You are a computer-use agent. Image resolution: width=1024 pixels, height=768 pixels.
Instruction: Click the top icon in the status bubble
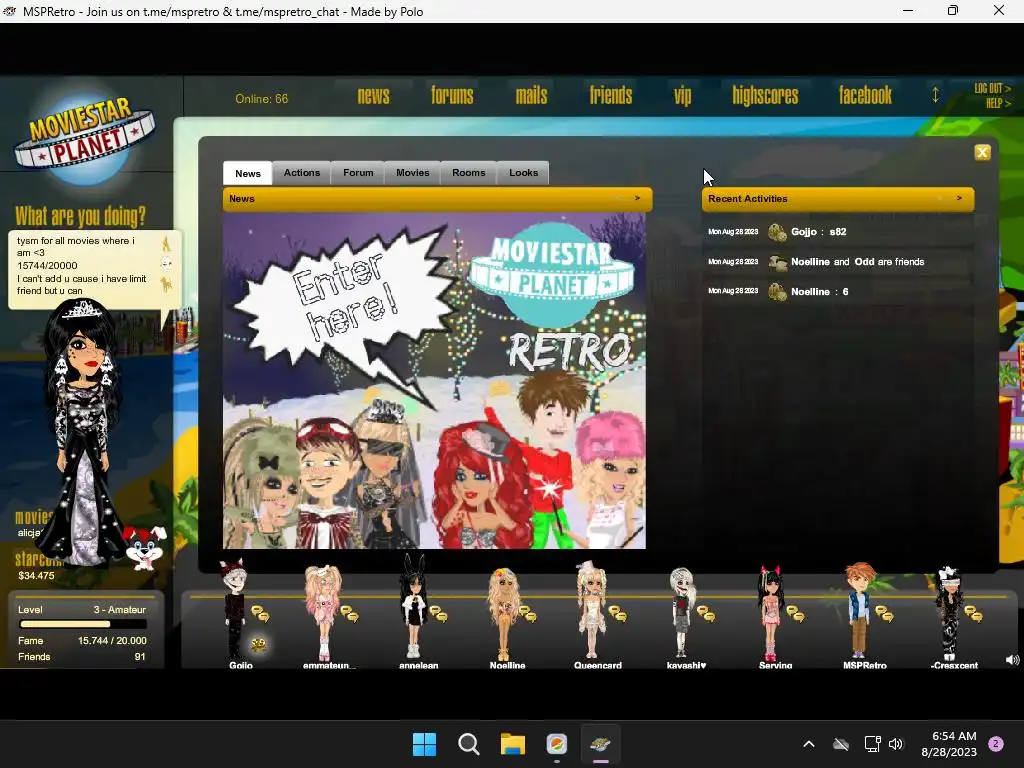point(167,244)
